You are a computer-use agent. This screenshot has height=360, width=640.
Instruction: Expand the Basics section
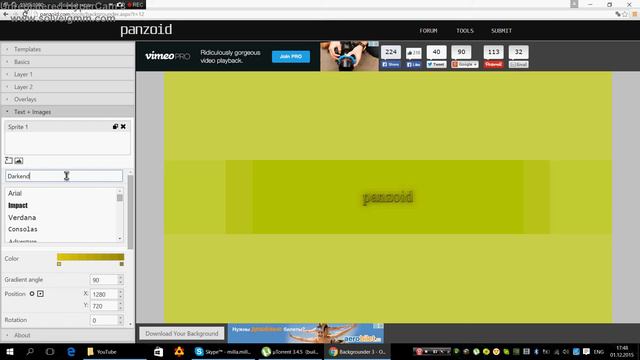(x=67, y=62)
